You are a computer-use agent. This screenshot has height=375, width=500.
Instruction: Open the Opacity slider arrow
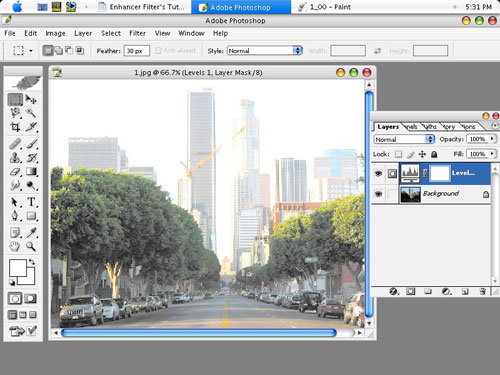tap(492, 139)
